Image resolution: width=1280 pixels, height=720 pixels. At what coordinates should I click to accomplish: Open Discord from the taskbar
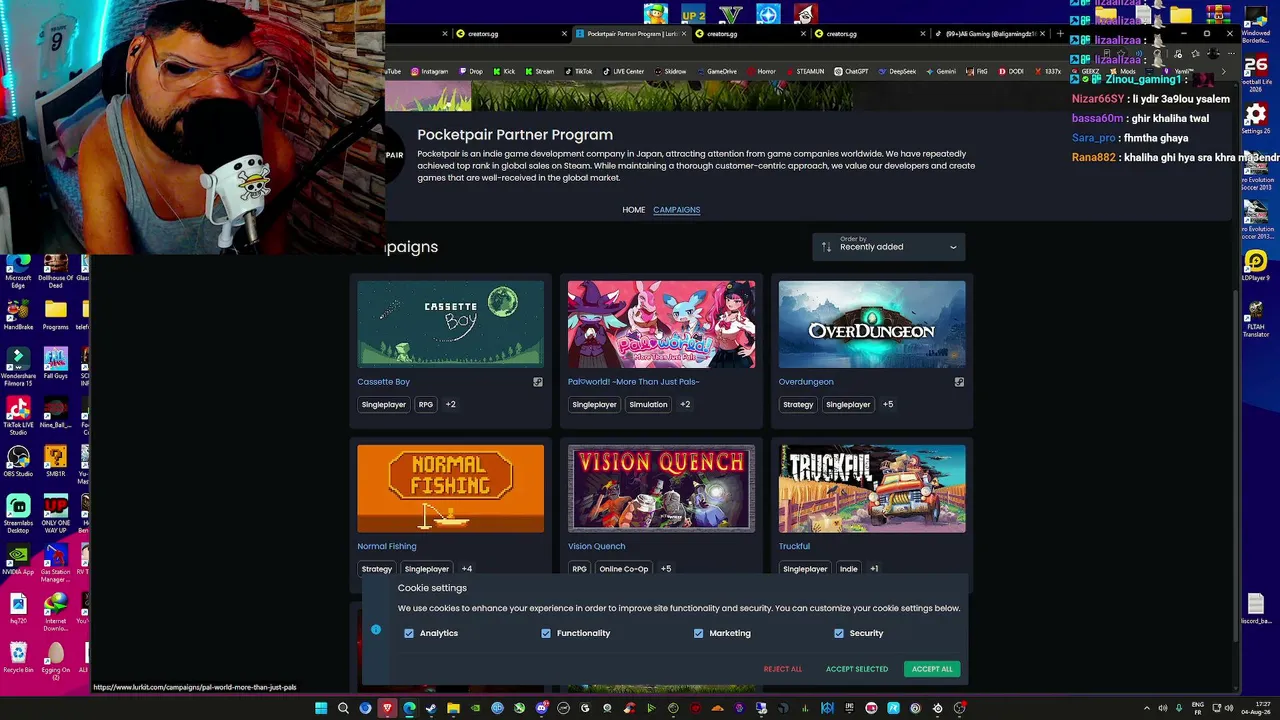[541, 708]
